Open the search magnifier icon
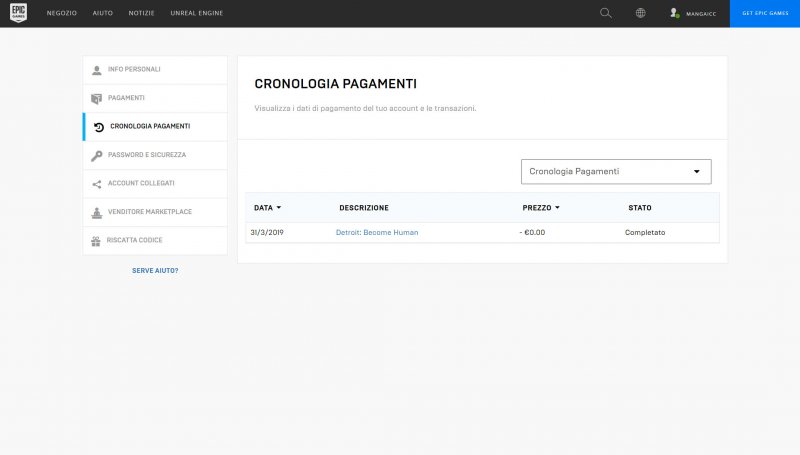 pyautogui.click(x=606, y=13)
